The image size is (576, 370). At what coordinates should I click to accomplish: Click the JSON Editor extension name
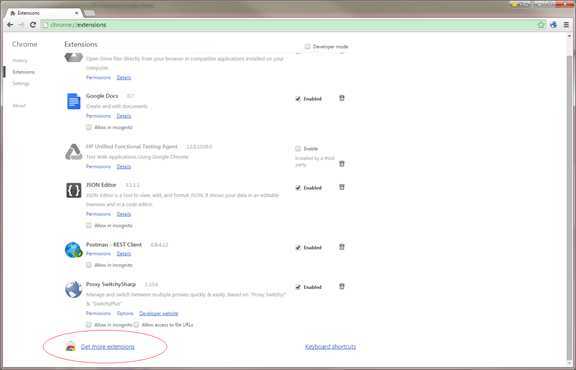(x=101, y=185)
